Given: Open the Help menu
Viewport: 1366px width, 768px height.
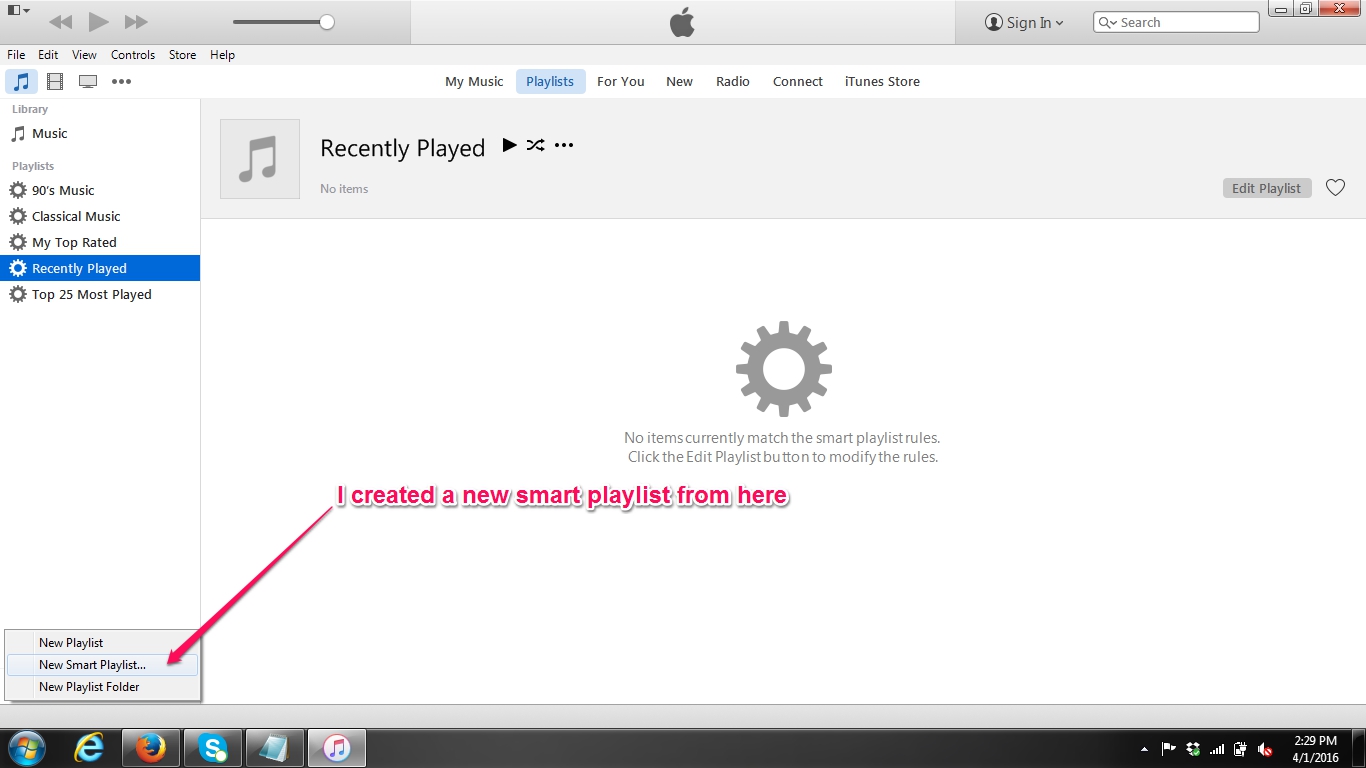Looking at the screenshot, I should click(222, 55).
